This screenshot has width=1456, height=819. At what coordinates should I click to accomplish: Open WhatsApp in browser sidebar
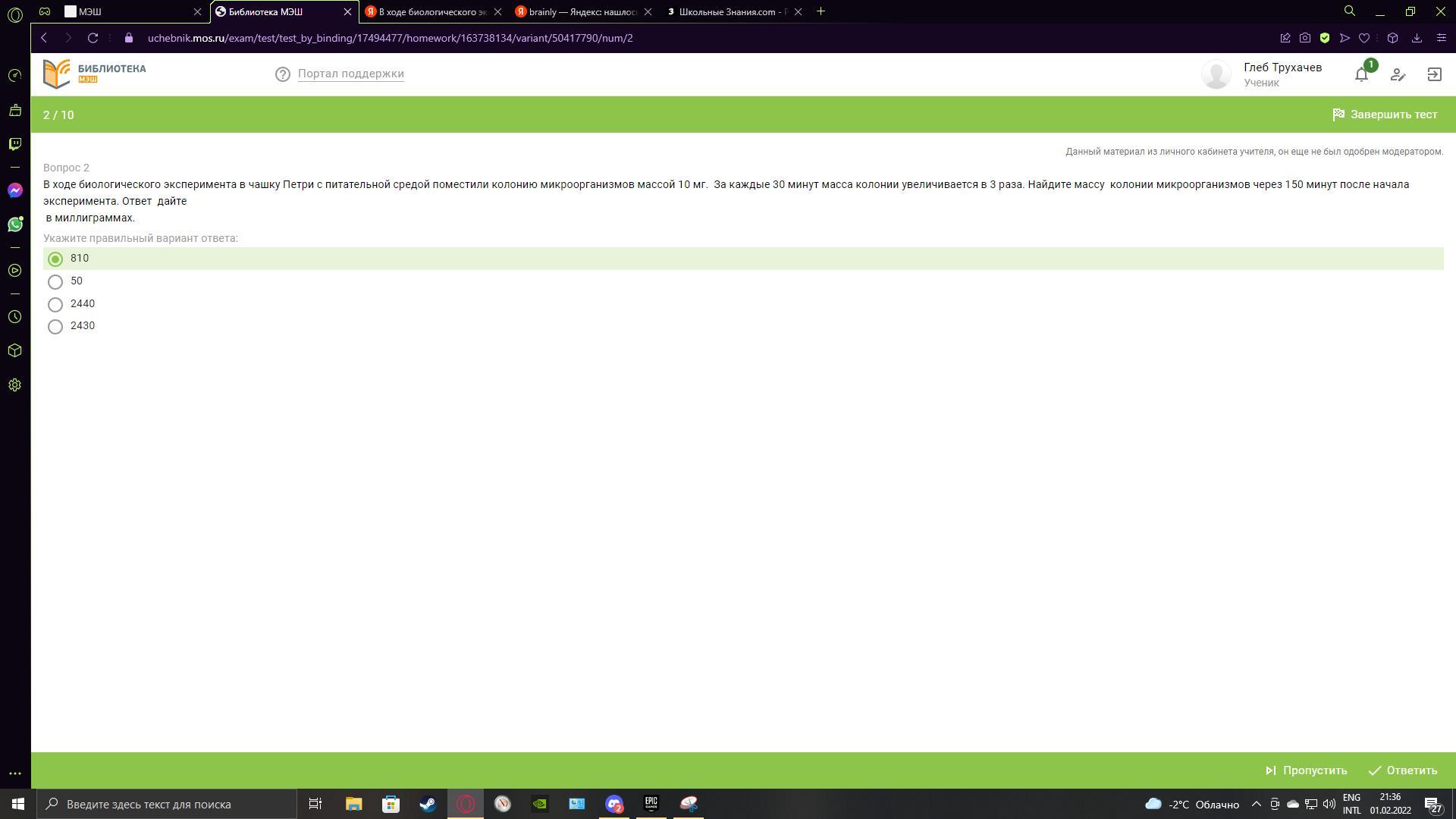tap(14, 224)
